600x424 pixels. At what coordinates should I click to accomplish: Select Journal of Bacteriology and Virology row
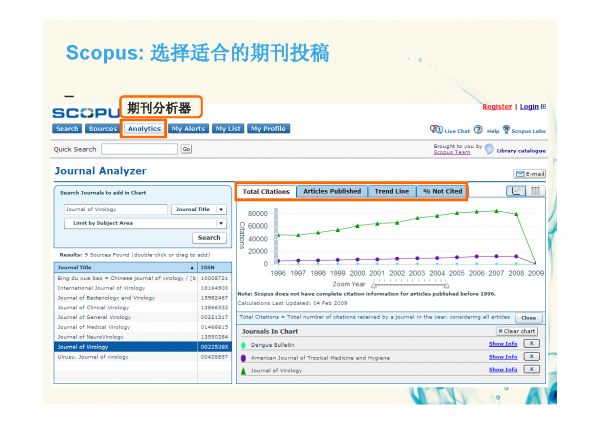pos(143,298)
